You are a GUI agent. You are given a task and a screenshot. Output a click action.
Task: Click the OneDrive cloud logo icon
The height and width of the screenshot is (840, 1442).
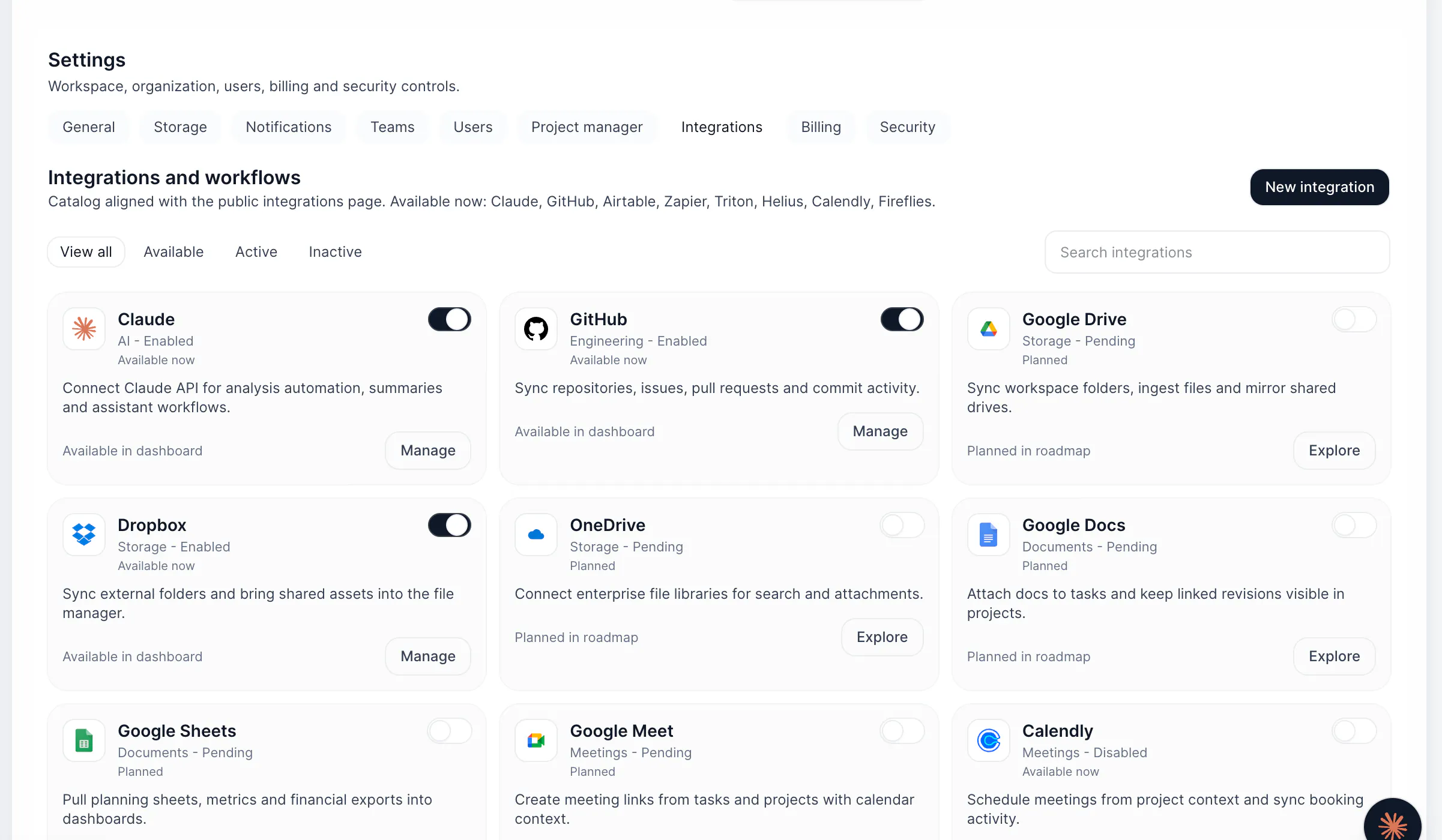pyautogui.click(x=536, y=535)
